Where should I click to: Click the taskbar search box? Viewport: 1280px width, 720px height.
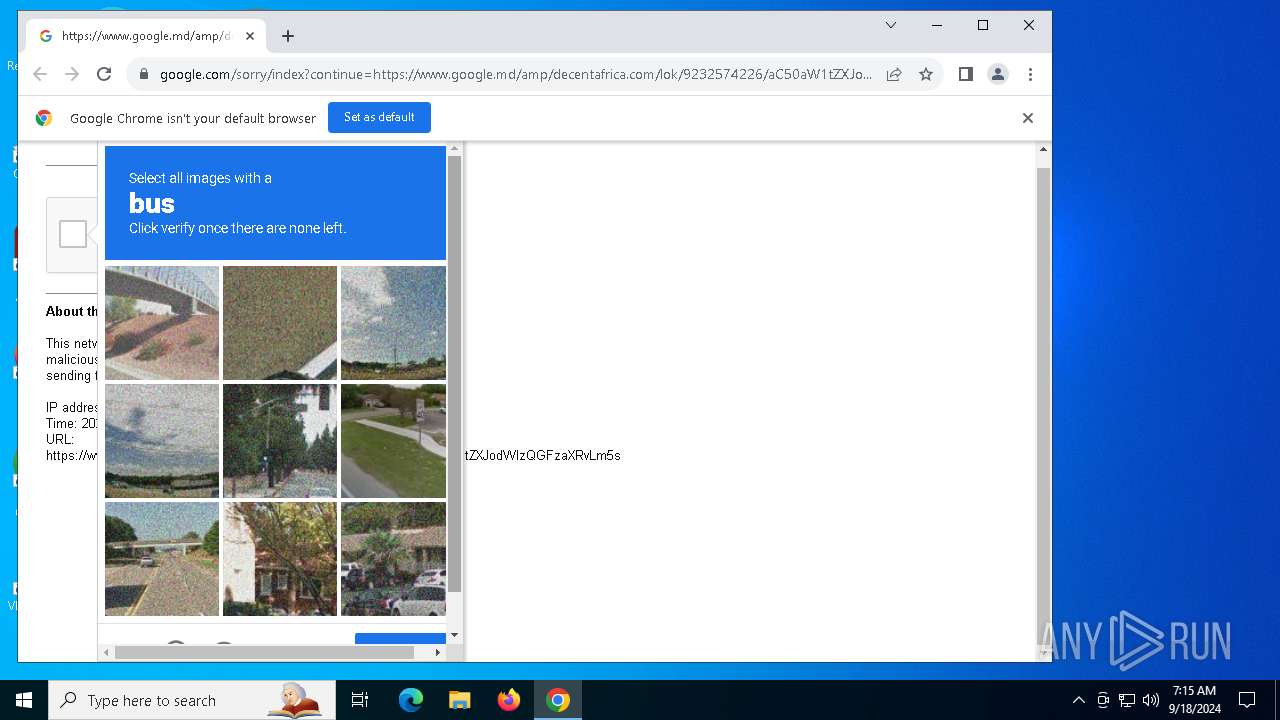point(192,700)
